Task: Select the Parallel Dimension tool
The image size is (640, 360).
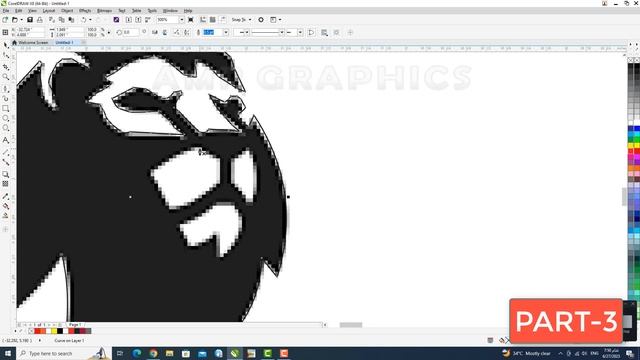Action: (5, 152)
